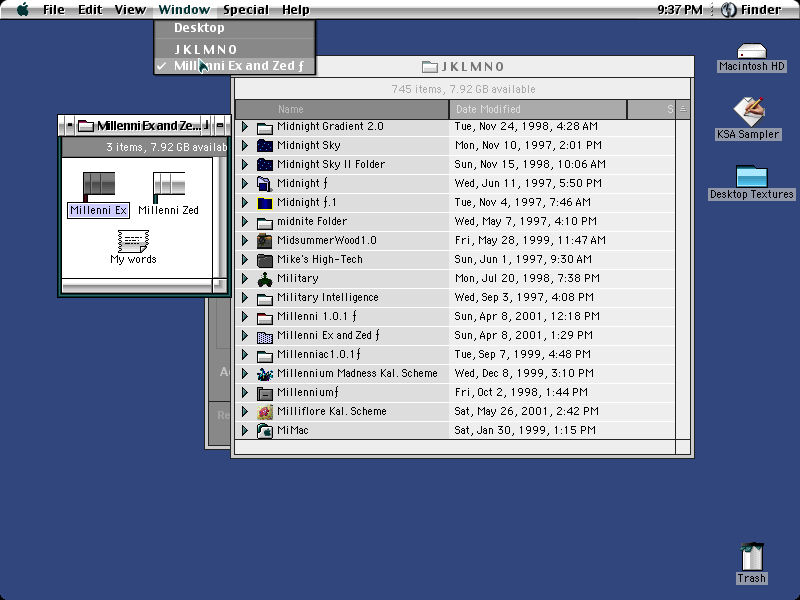
Task: Click the Millenni Ex and Zed ƒ folder icon in list
Action: [x=264, y=336]
